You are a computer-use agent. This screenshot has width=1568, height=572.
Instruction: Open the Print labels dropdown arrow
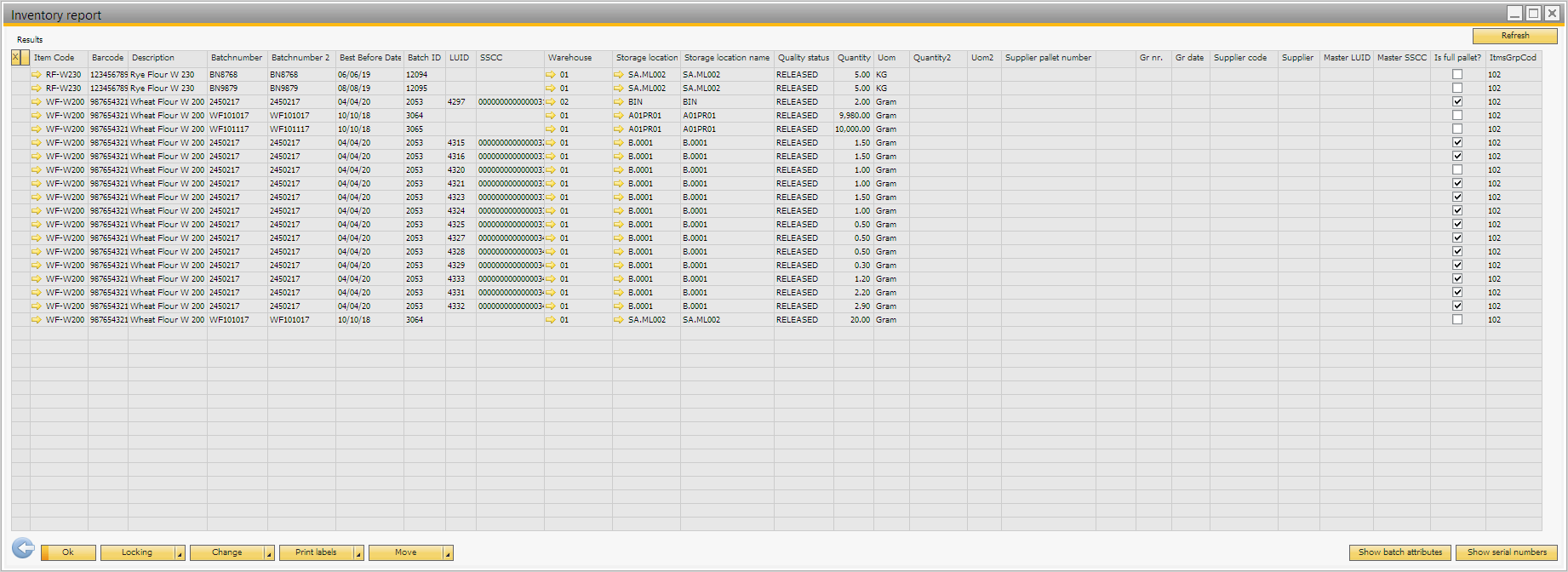point(358,553)
